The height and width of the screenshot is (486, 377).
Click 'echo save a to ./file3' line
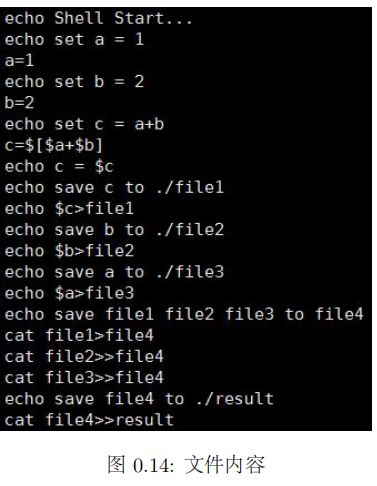(114, 272)
